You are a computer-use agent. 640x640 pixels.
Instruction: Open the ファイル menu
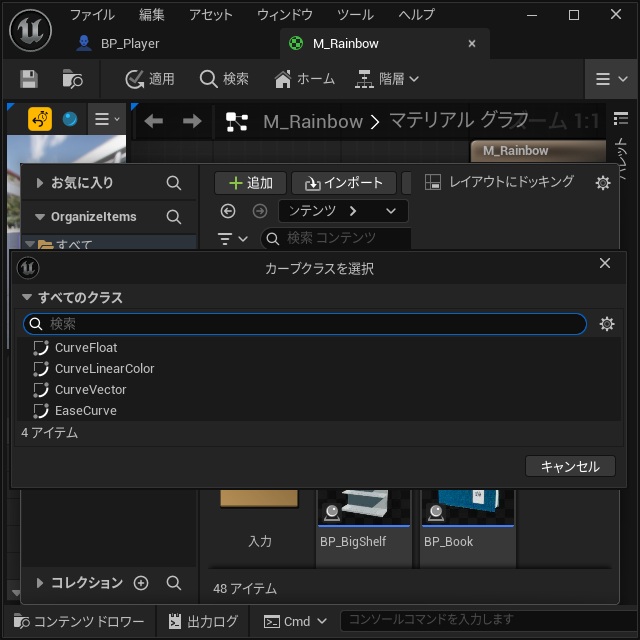[92, 15]
